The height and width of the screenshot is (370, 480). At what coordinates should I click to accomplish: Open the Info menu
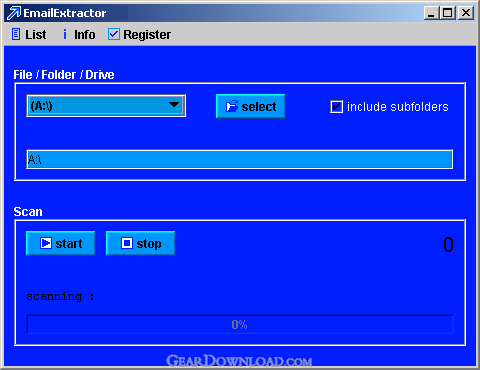(x=79, y=34)
